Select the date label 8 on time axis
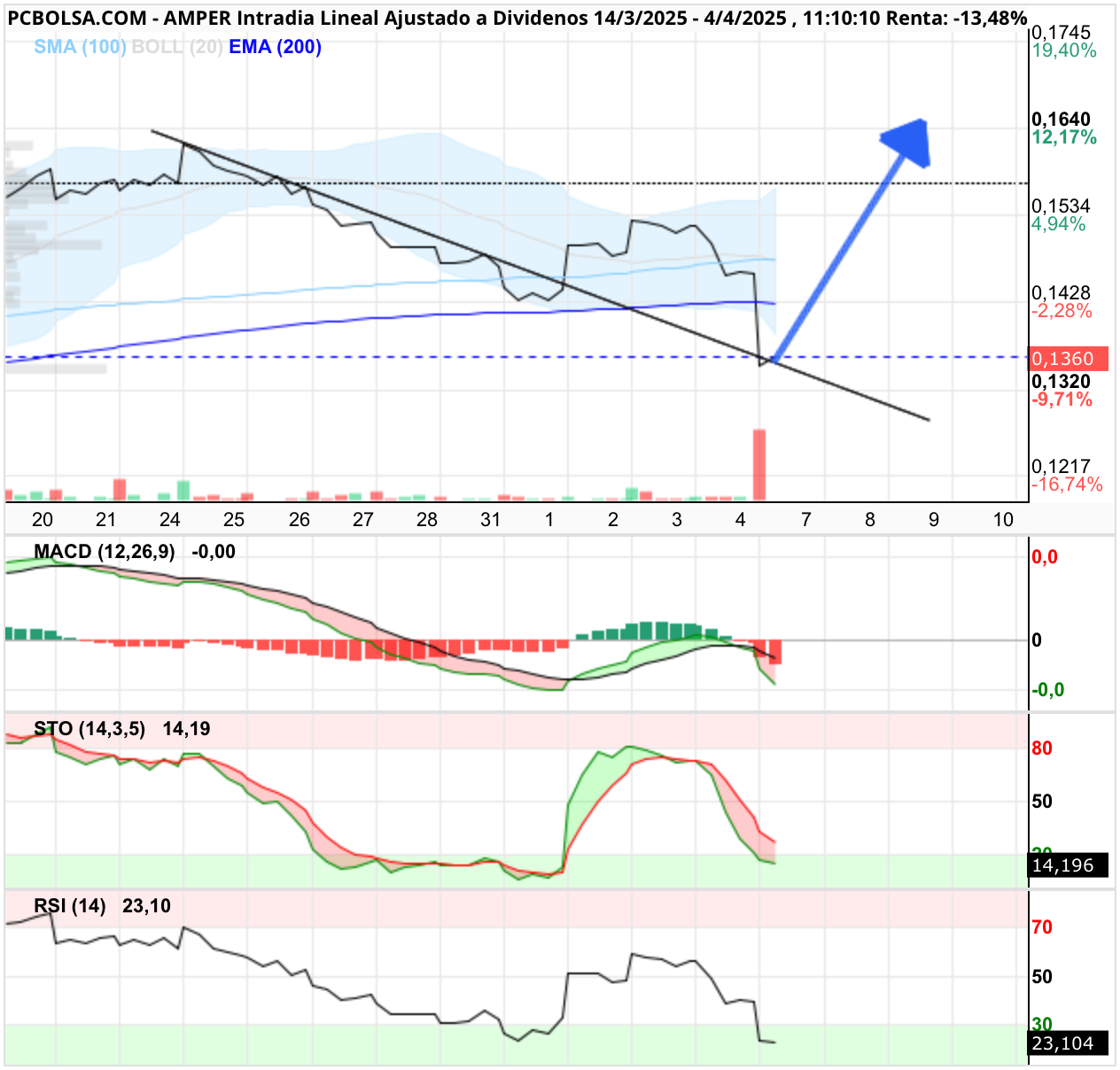1120x1070 pixels. 870,520
